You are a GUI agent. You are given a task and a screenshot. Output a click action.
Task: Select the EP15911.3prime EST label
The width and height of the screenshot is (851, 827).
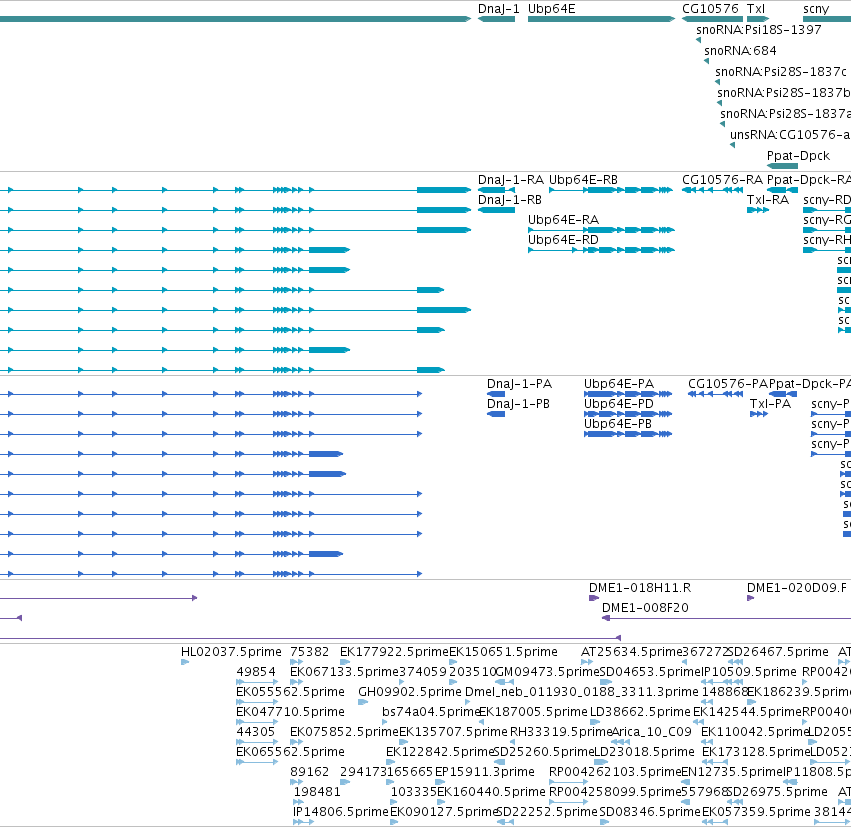pos(485,772)
